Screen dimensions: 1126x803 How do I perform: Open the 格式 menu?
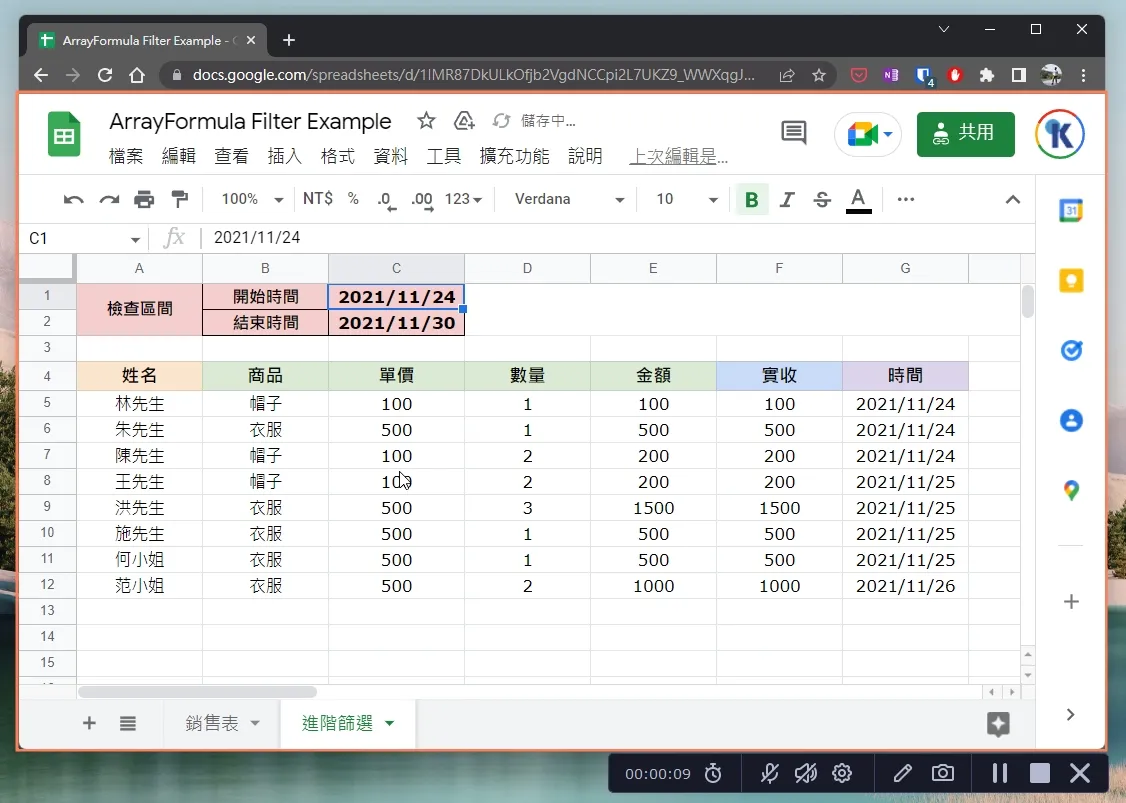coord(338,156)
